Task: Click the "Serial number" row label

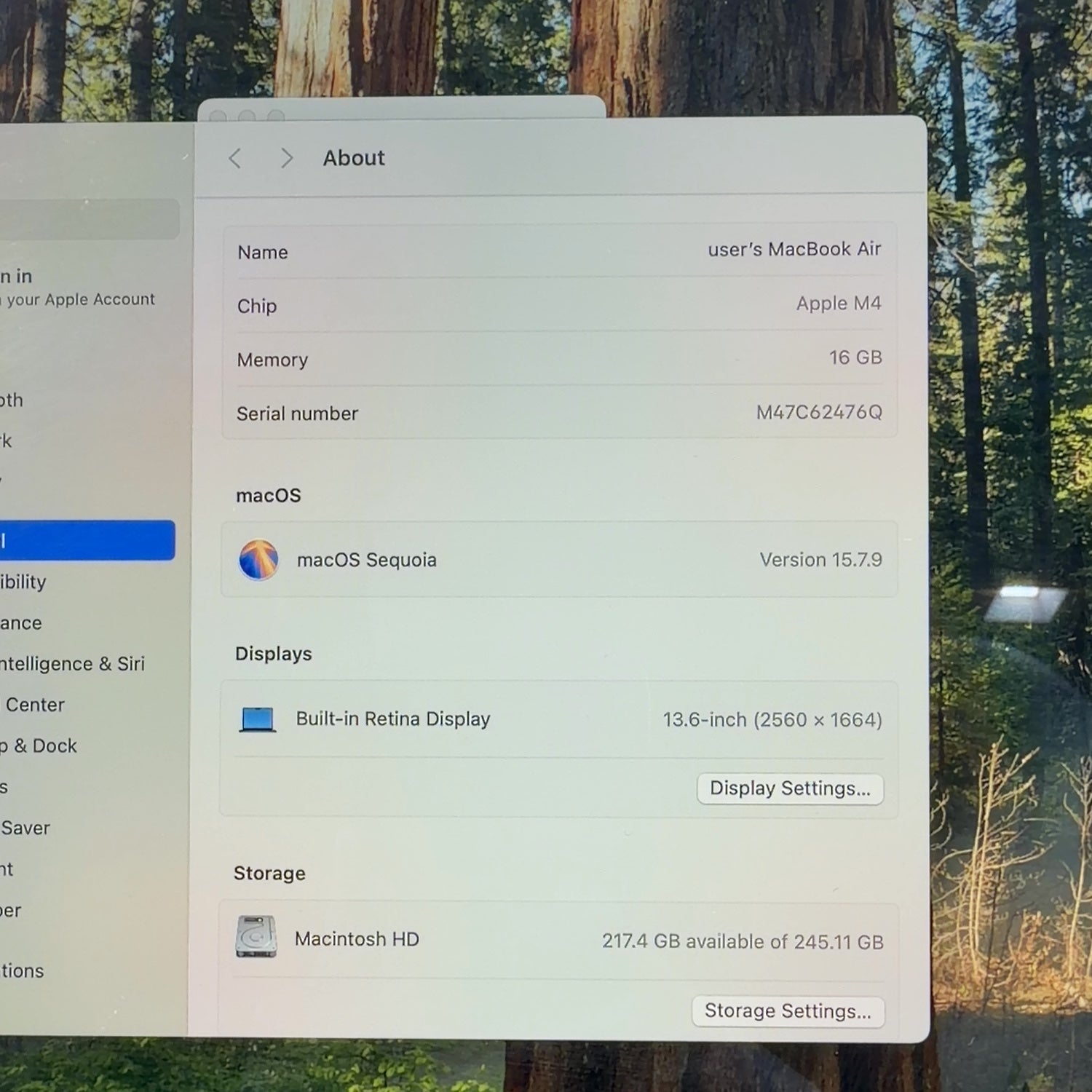Action: pos(297,414)
